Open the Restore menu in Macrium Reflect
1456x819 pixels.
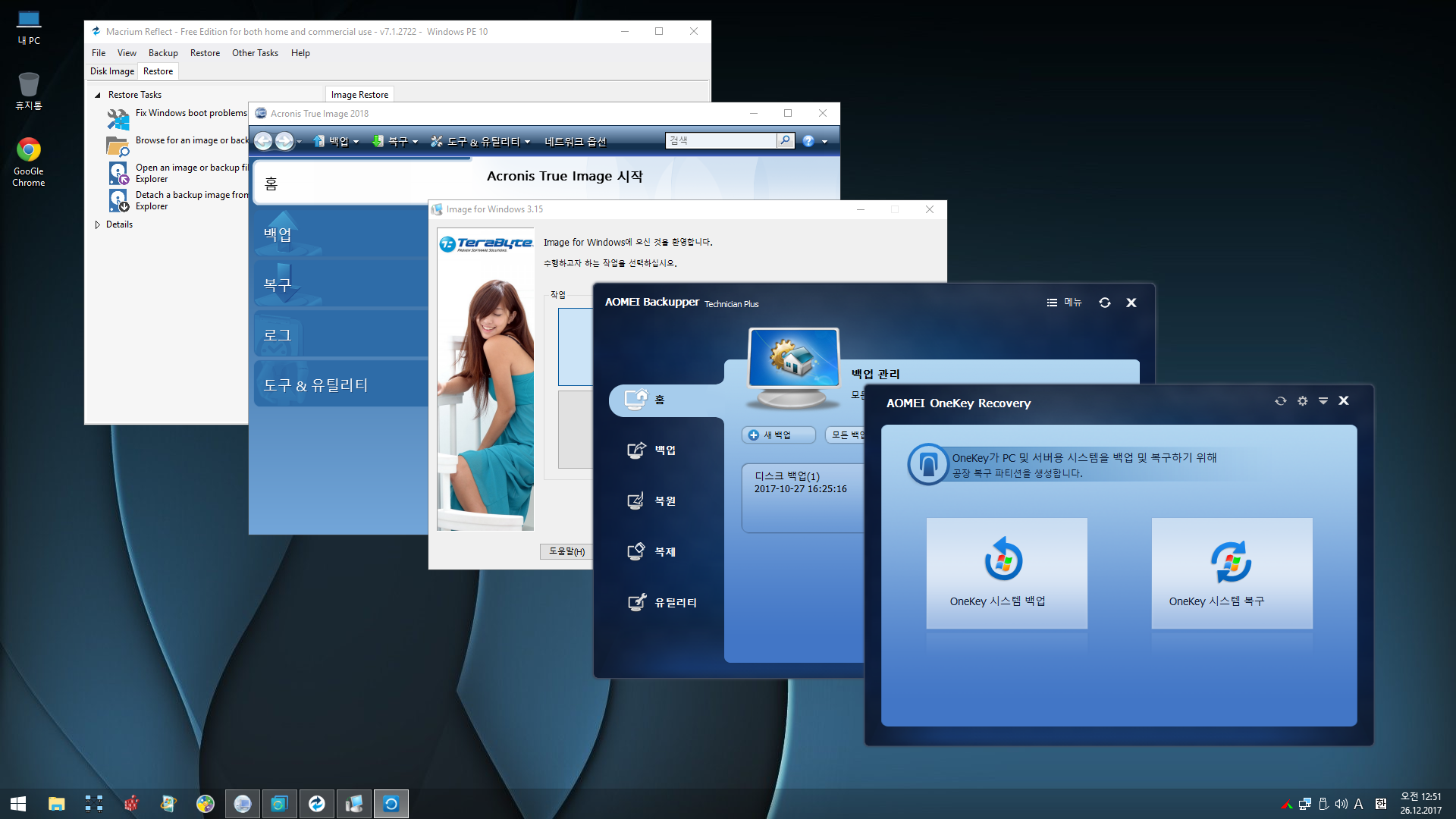205,53
